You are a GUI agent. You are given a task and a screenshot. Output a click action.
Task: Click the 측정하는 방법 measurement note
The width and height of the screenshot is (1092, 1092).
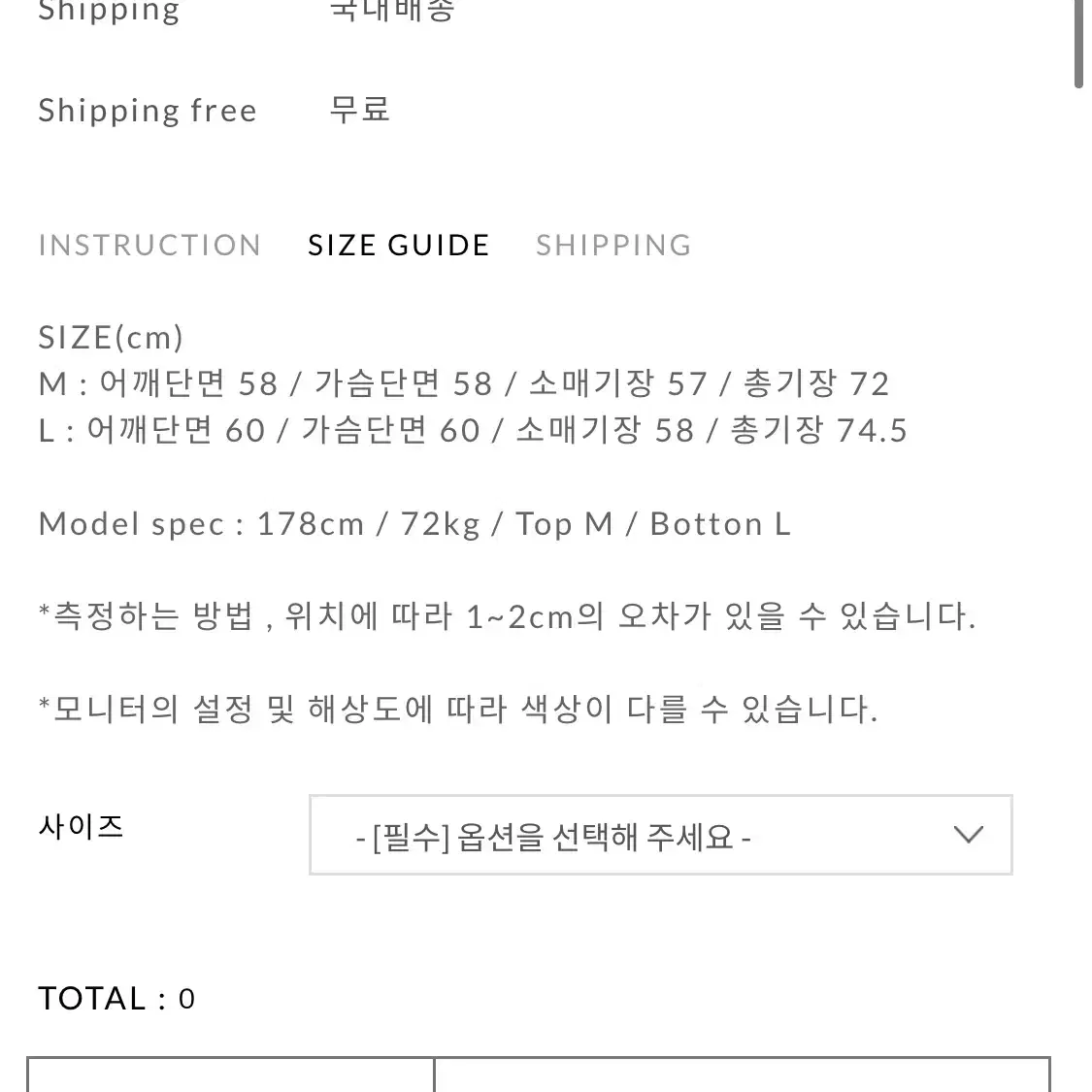click(507, 616)
